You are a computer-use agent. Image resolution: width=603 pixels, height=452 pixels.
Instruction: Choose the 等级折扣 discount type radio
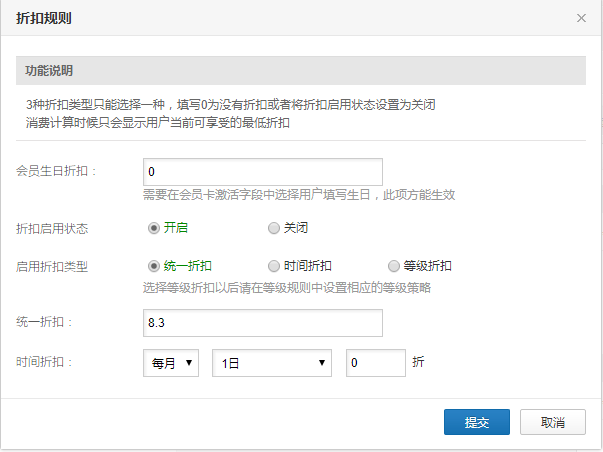[x=393, y=266]
